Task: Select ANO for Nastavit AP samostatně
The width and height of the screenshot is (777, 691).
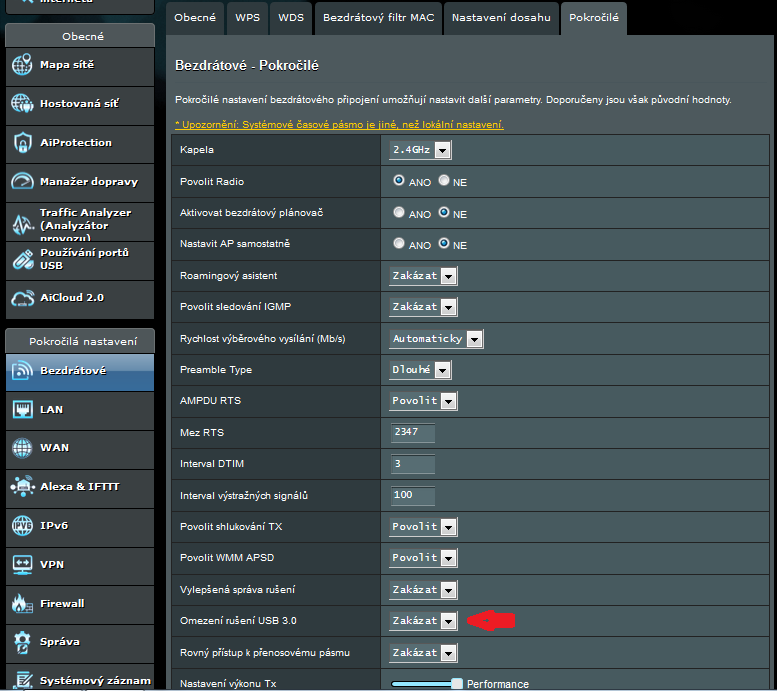Action: tap(399, 244)
